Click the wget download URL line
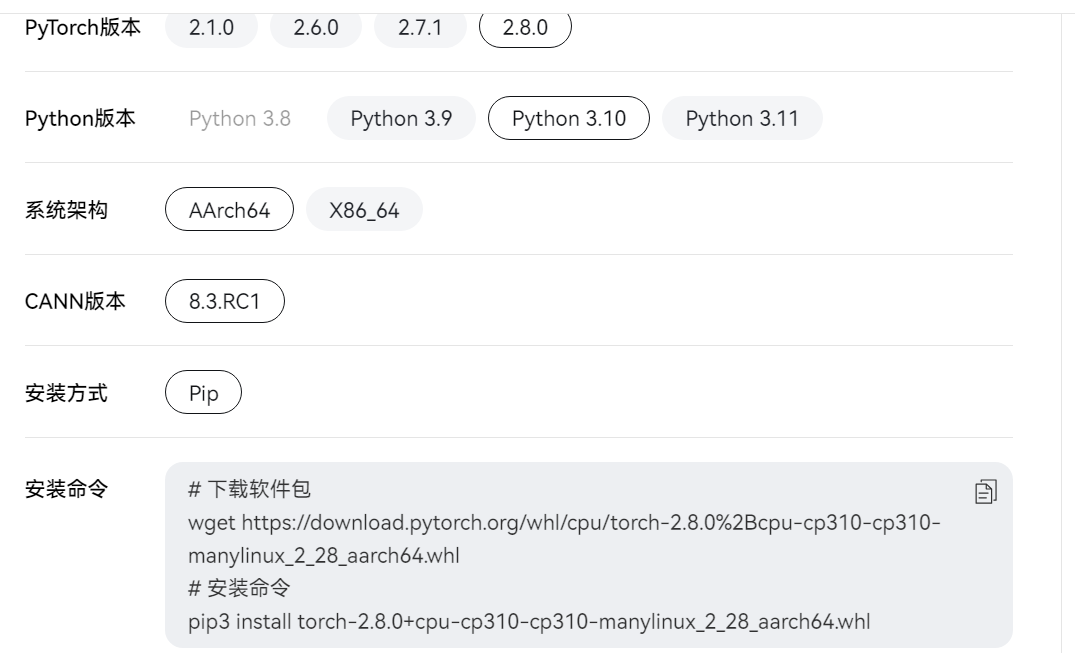Screen dimensions: 1075x653 (x=564, y=523)
